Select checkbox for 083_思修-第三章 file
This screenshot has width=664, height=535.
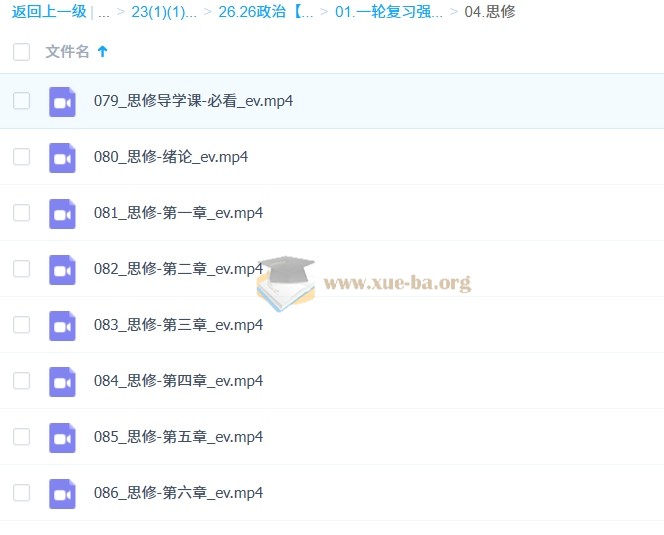pos(21,325)
